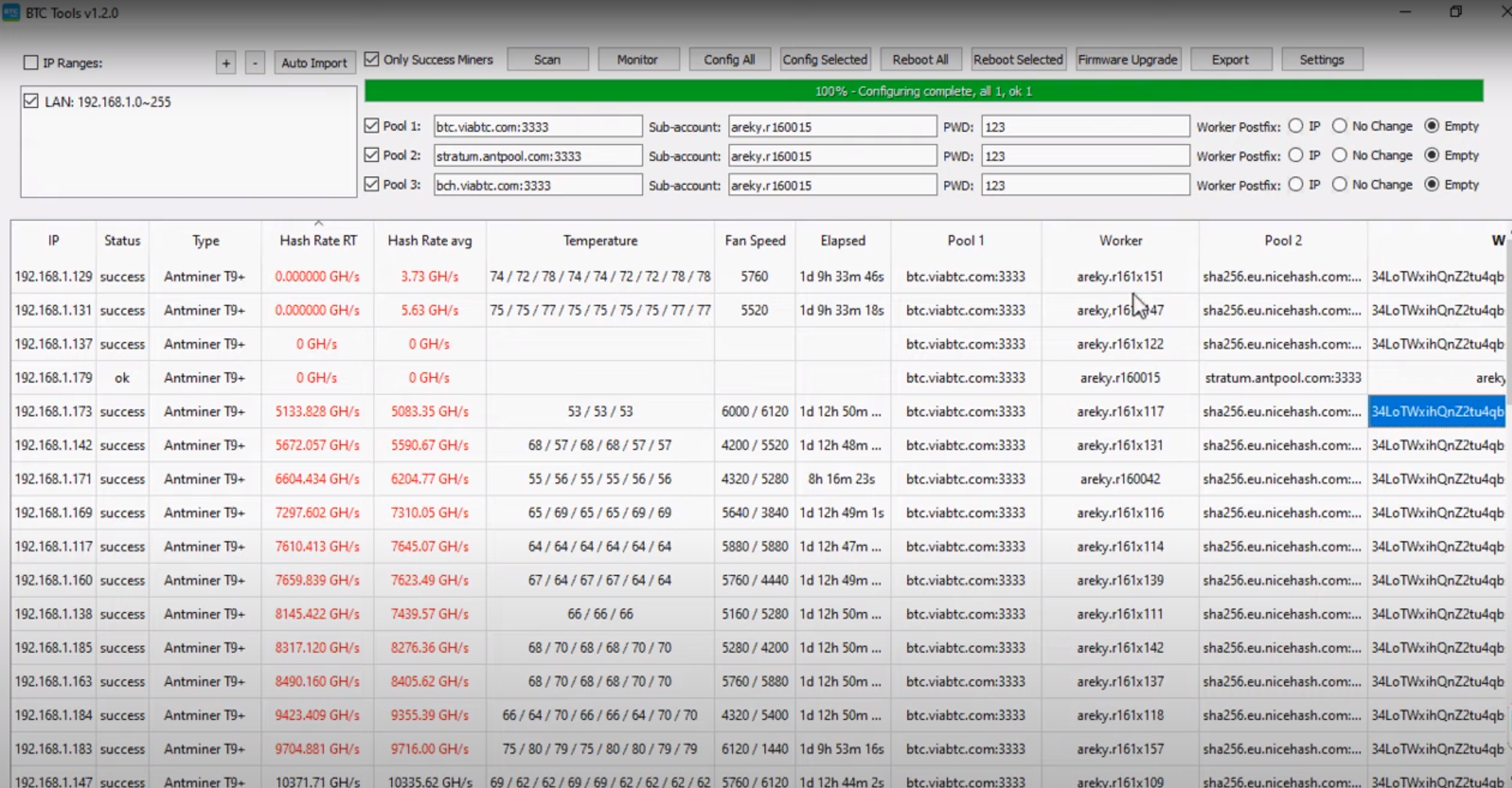
Task: Click the green configuring complete progress bar
Action: tap(923, 91)
